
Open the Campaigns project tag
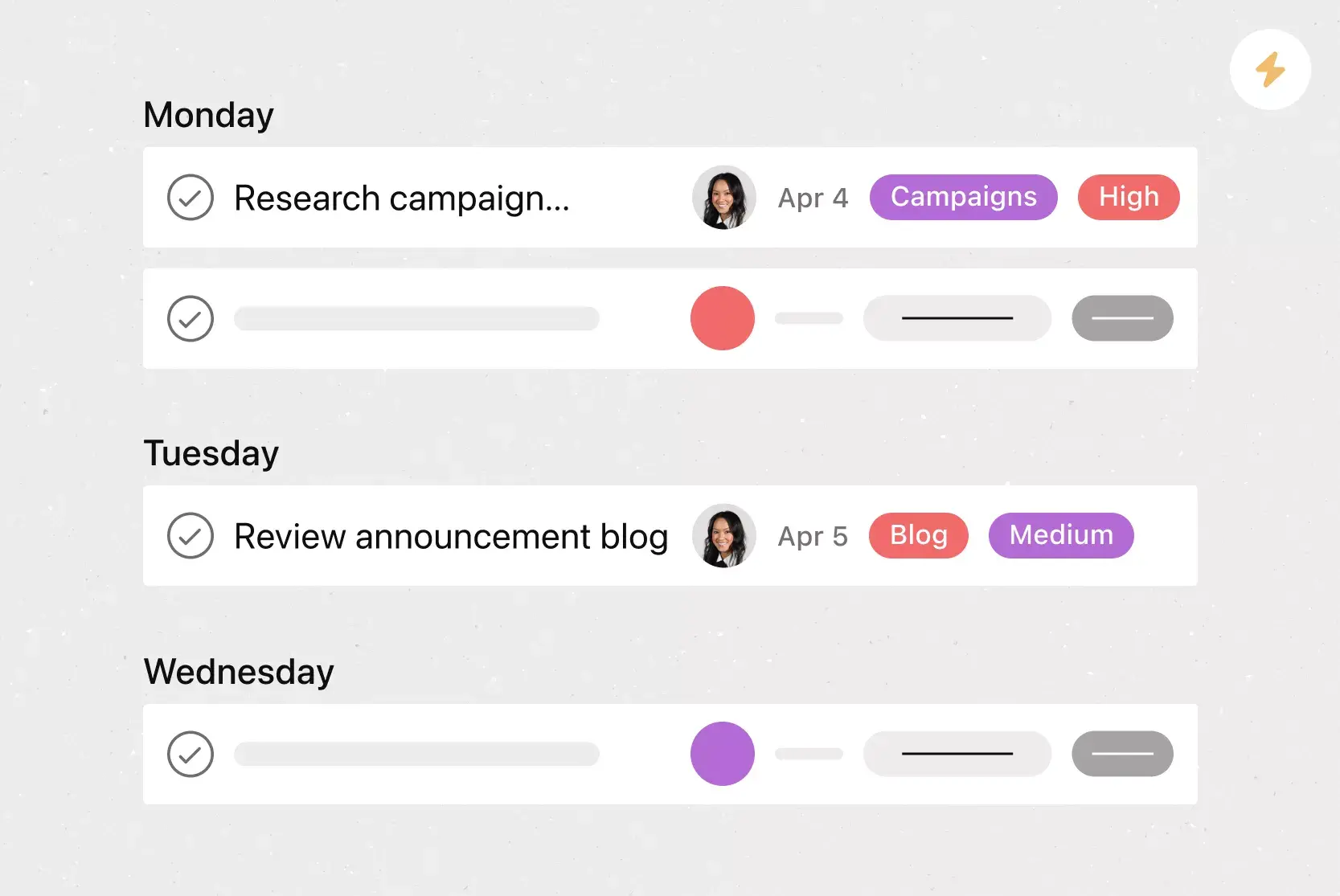coord(963,198)
